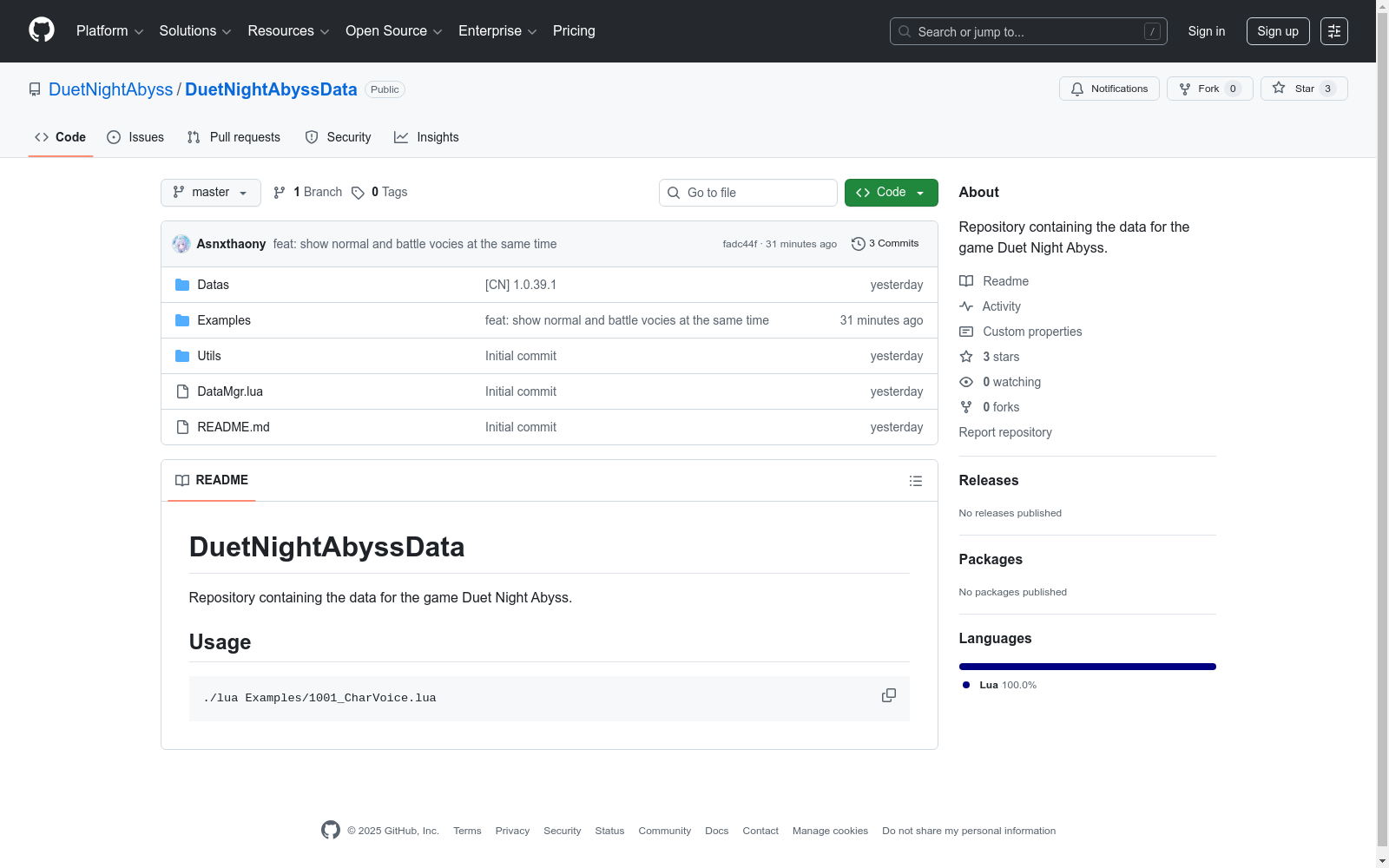The height and width of the screenshot is (868, 1389).
Task: Open the DuetNightAbyss owner link
Action: pos(111,89)
